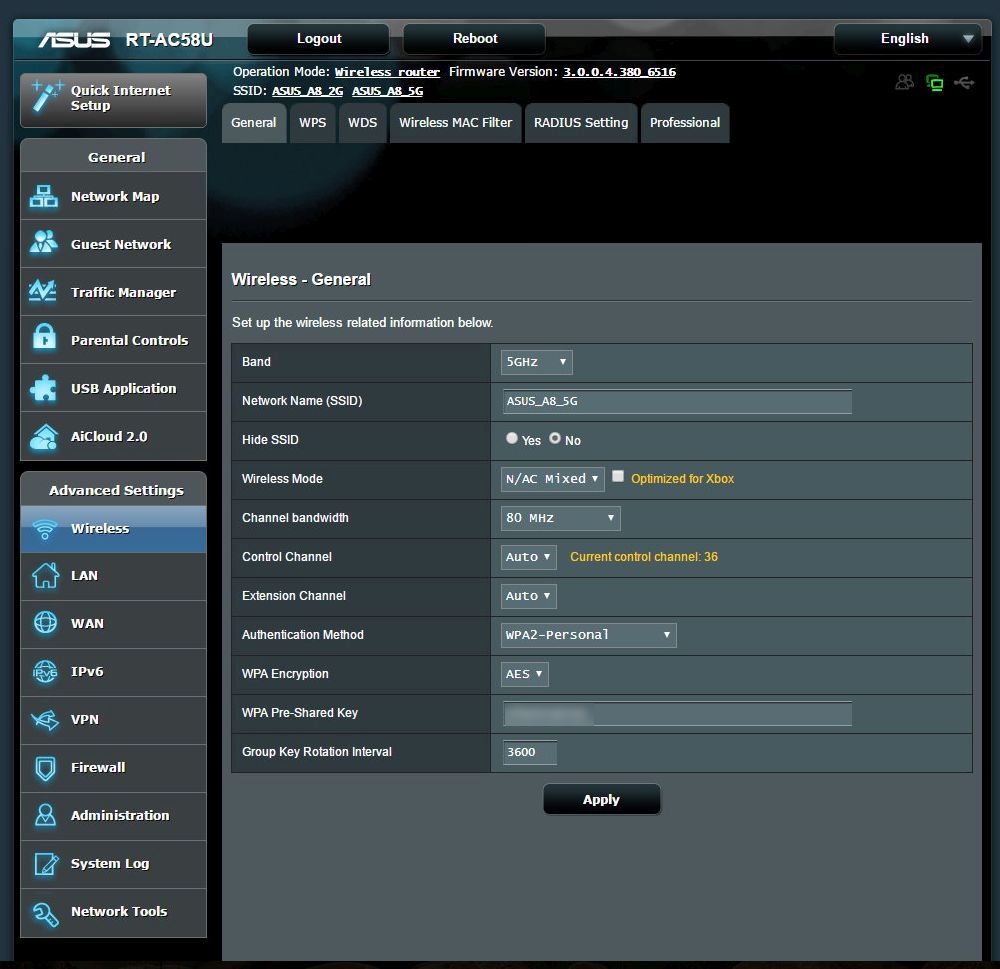Image resolution: width=1000 pixels, height=969 pixels.
Task: Click the Traffic Manager chart icon
Action: (x=43, y=291)
